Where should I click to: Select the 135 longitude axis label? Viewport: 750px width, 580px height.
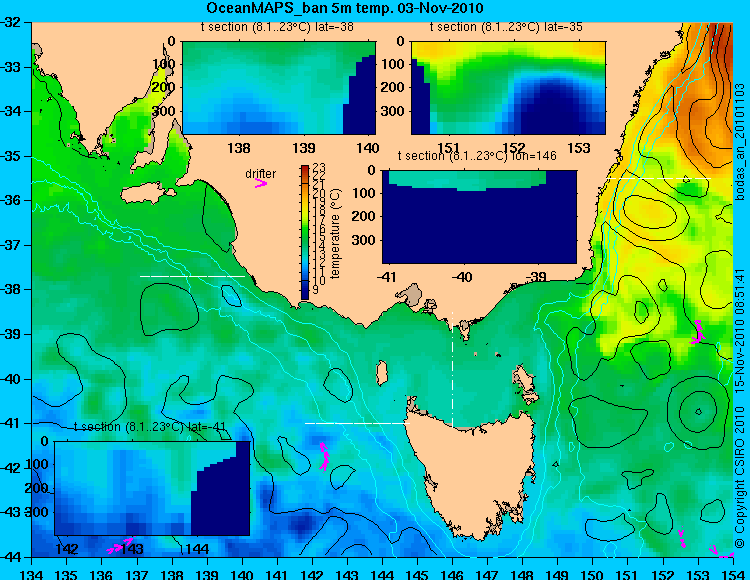[66, 574]
